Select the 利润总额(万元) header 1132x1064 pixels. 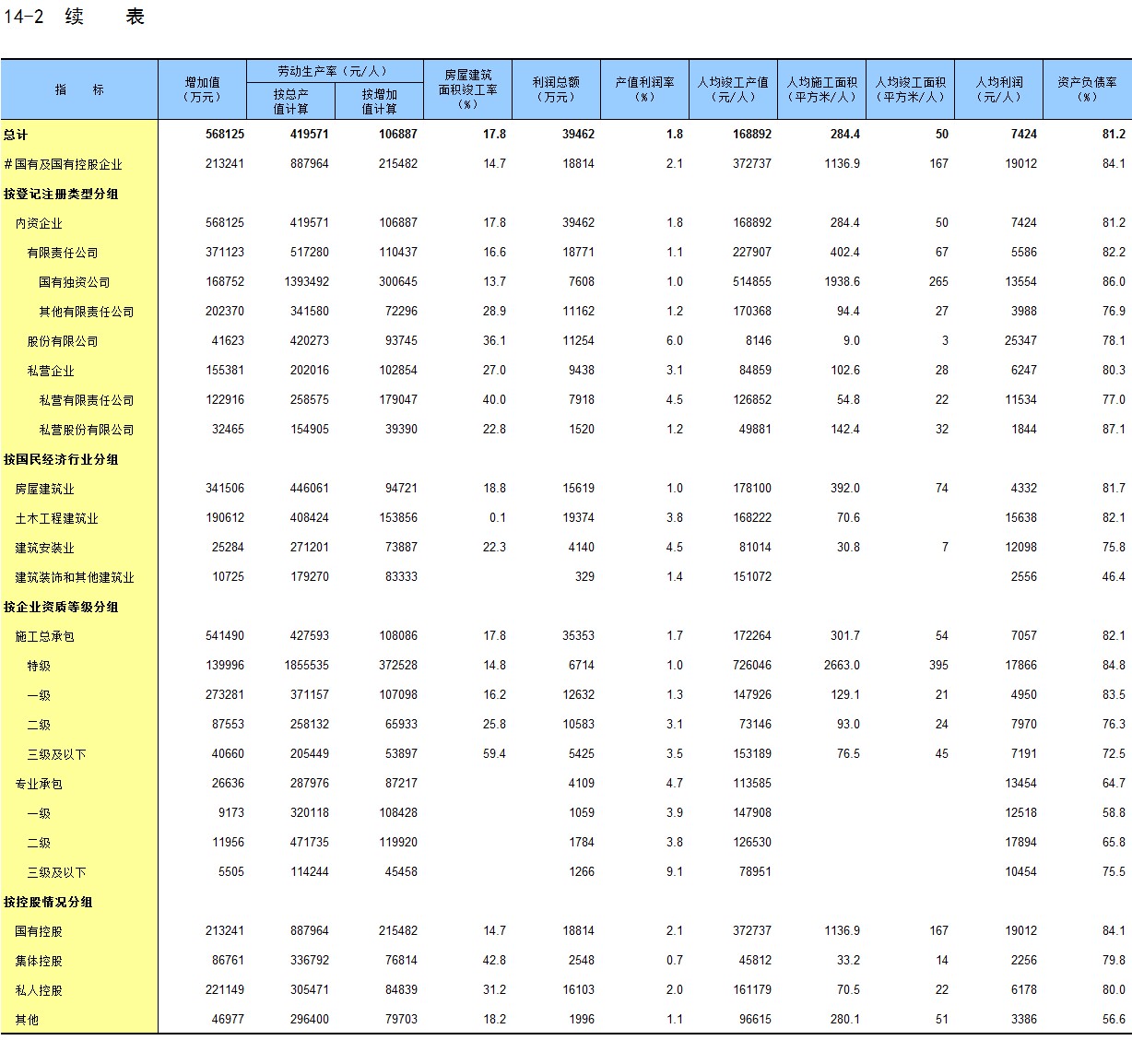pos(556,89)
